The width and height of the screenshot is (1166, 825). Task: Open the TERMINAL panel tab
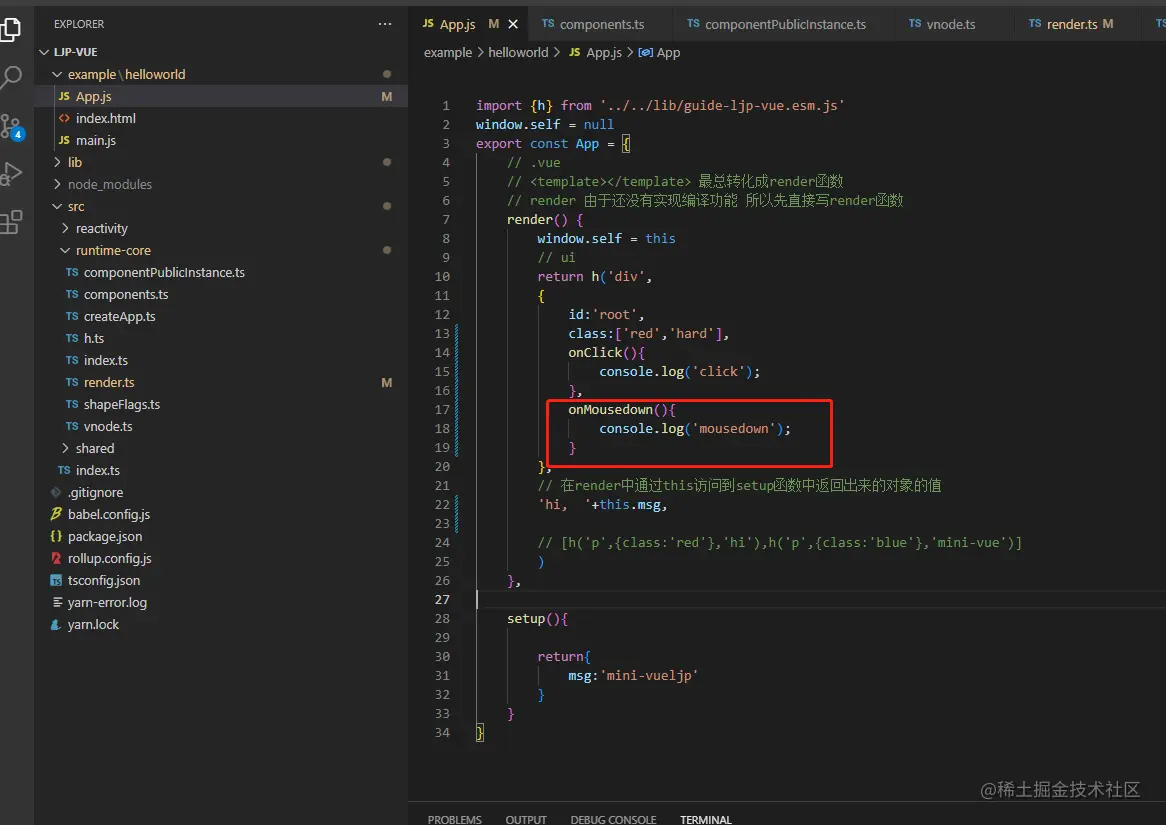706,819
